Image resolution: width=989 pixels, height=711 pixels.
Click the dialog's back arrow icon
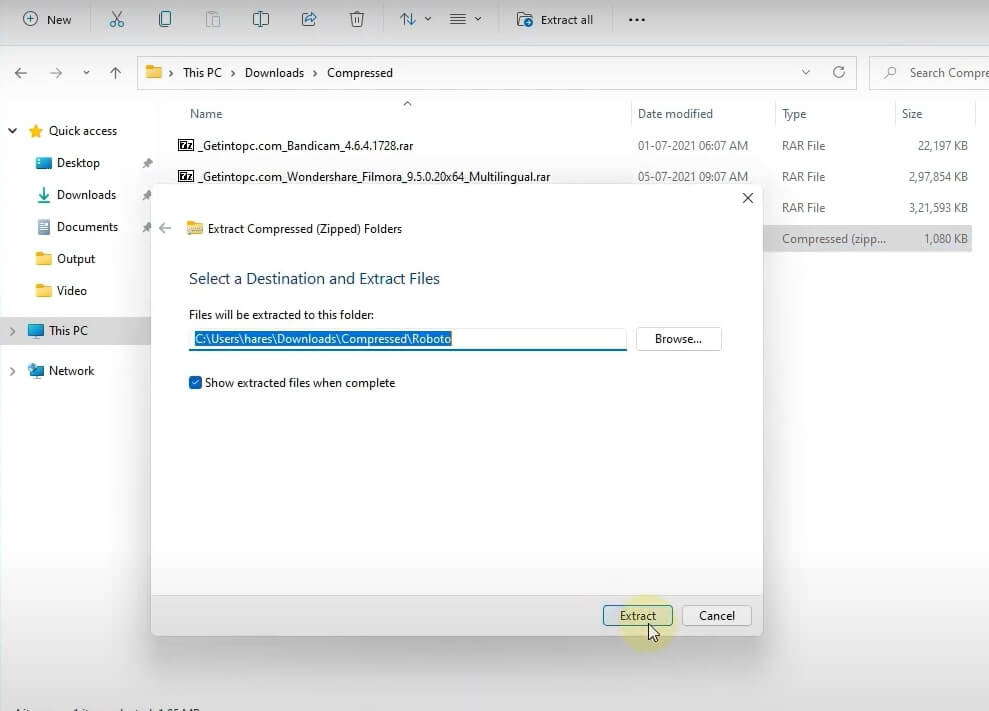(x=165, y=228)
